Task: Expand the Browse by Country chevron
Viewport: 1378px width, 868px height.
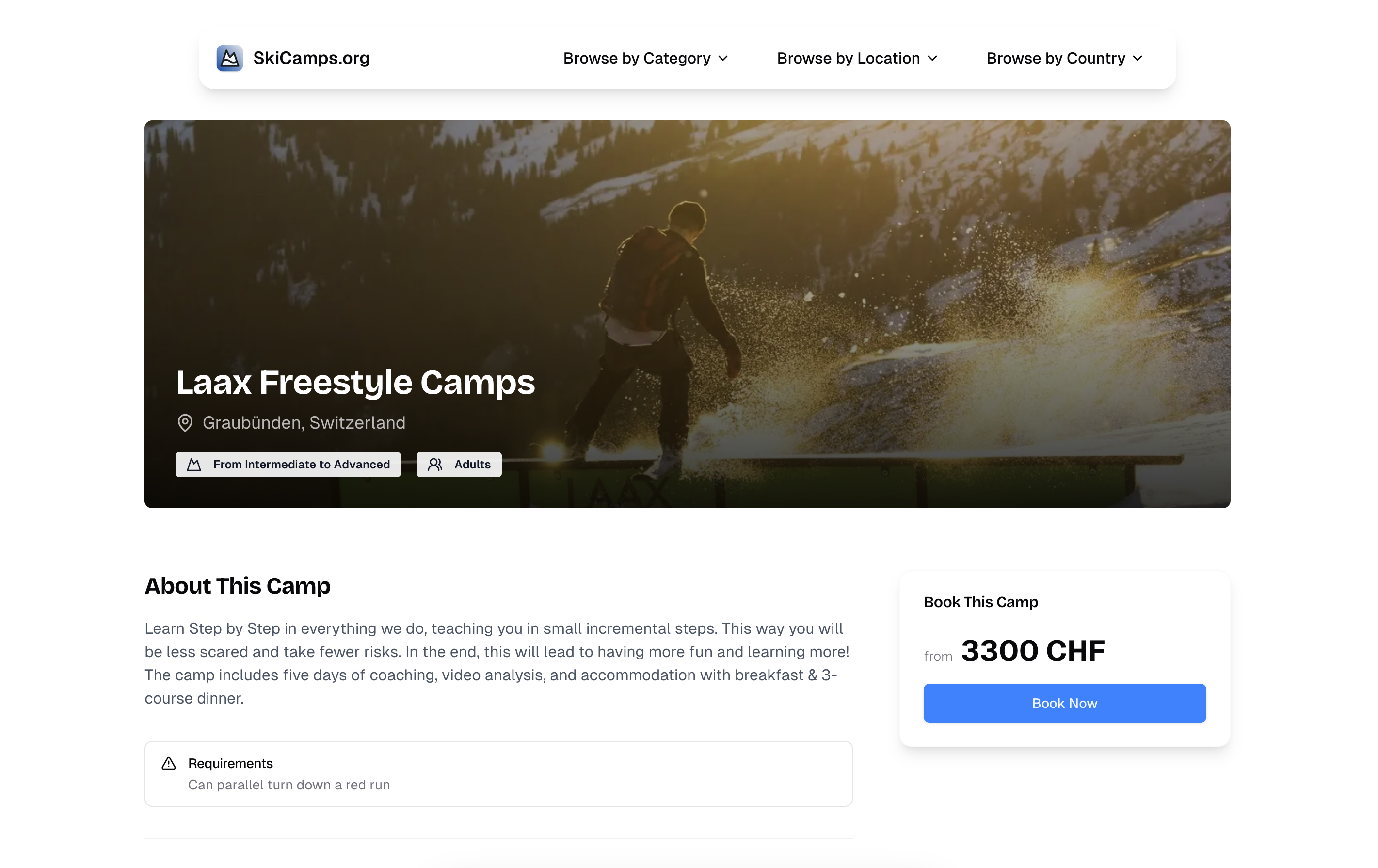Action: 1138,58
